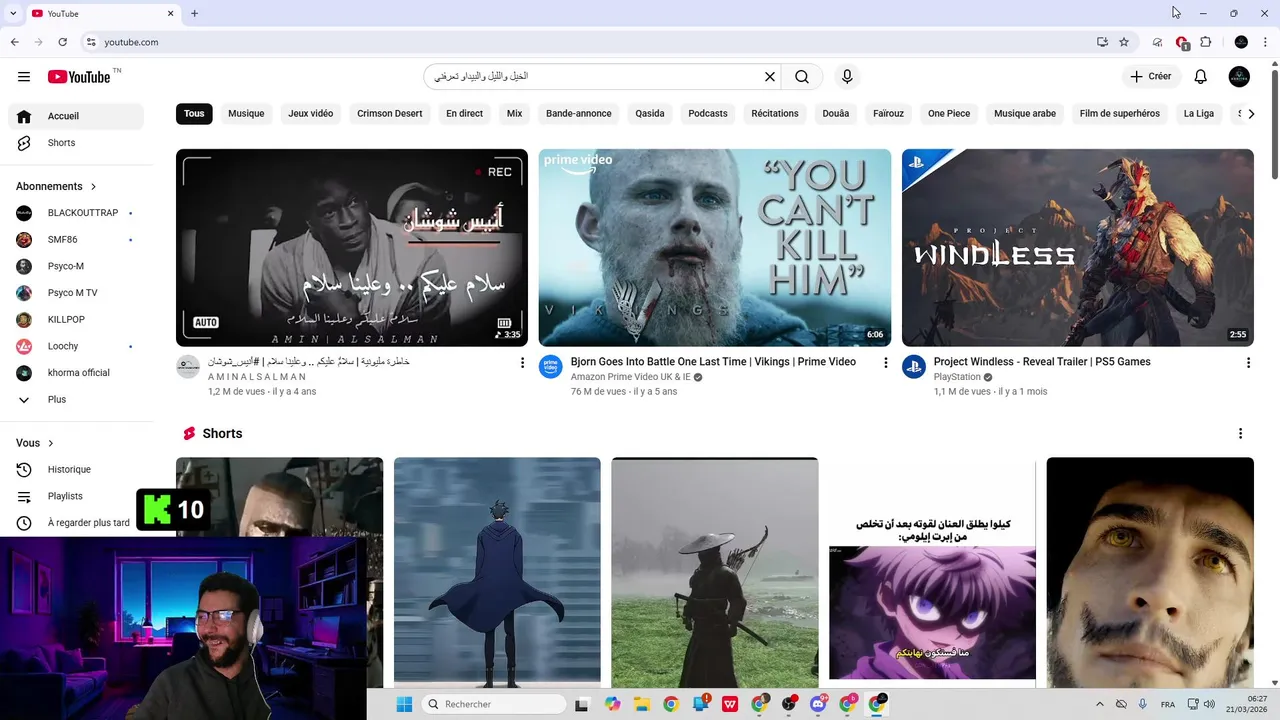1280x720 pixels.
Task: Open the tab search dropdown arrow
Action: [x=13, y=14]
